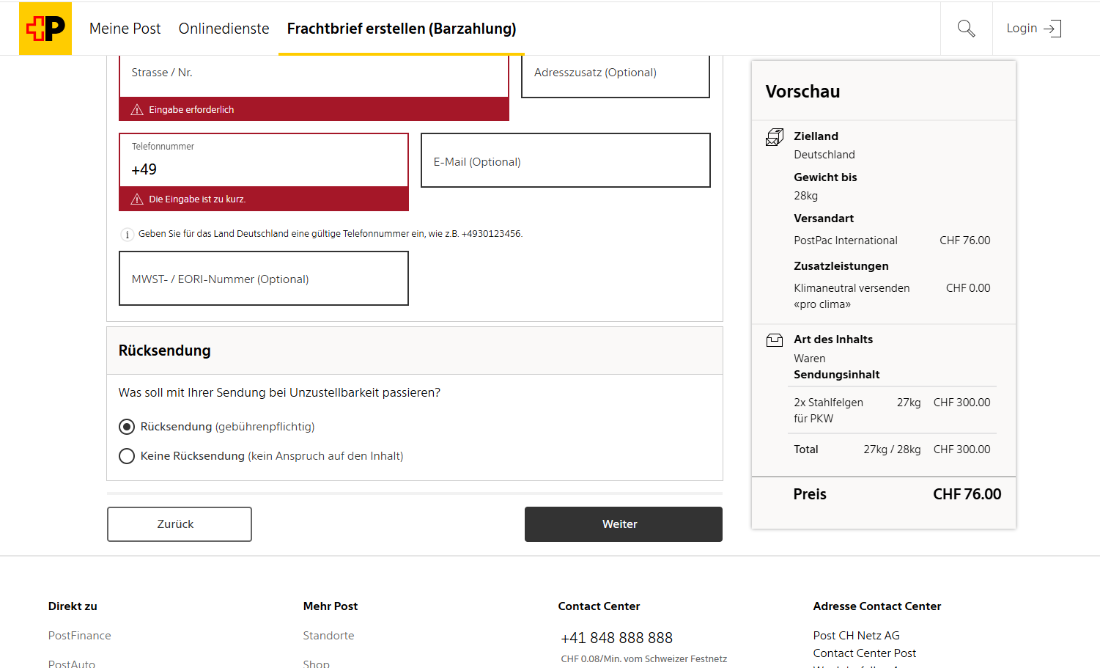Select Keine Rücksendung radio option

[x=127, y=456]
